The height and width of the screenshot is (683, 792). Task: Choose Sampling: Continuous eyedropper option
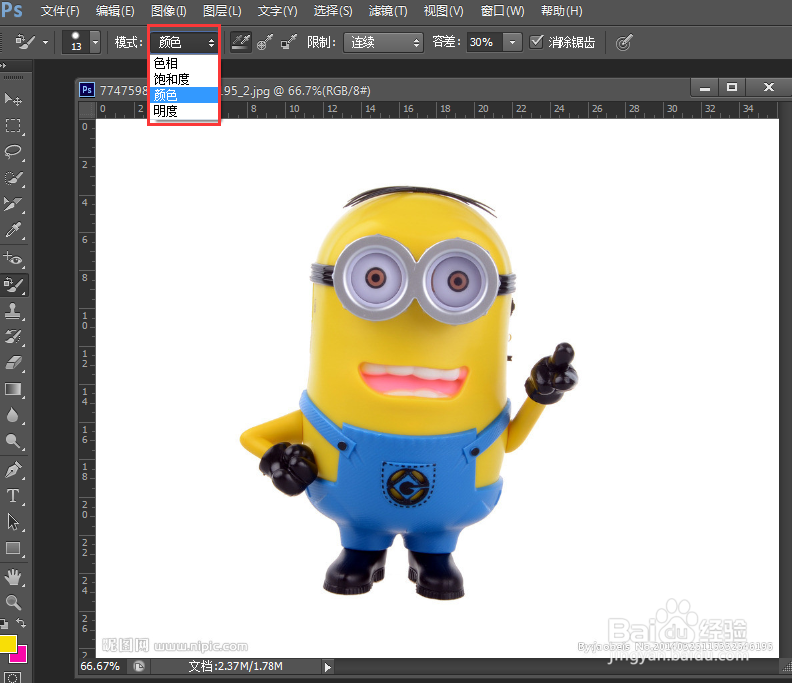[x=241, y=42]
